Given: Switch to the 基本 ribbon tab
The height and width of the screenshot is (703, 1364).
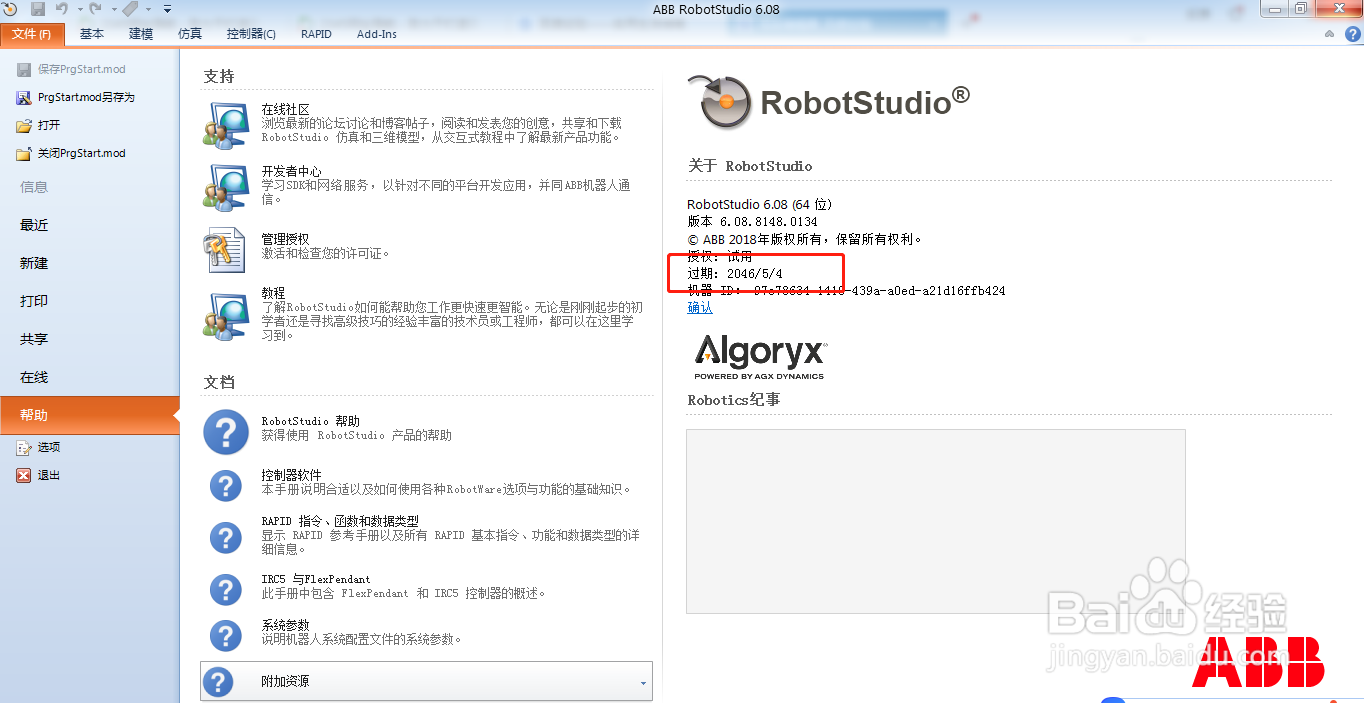Looking at the screenshot, I should pyautogui.click(x=91, y=33).
